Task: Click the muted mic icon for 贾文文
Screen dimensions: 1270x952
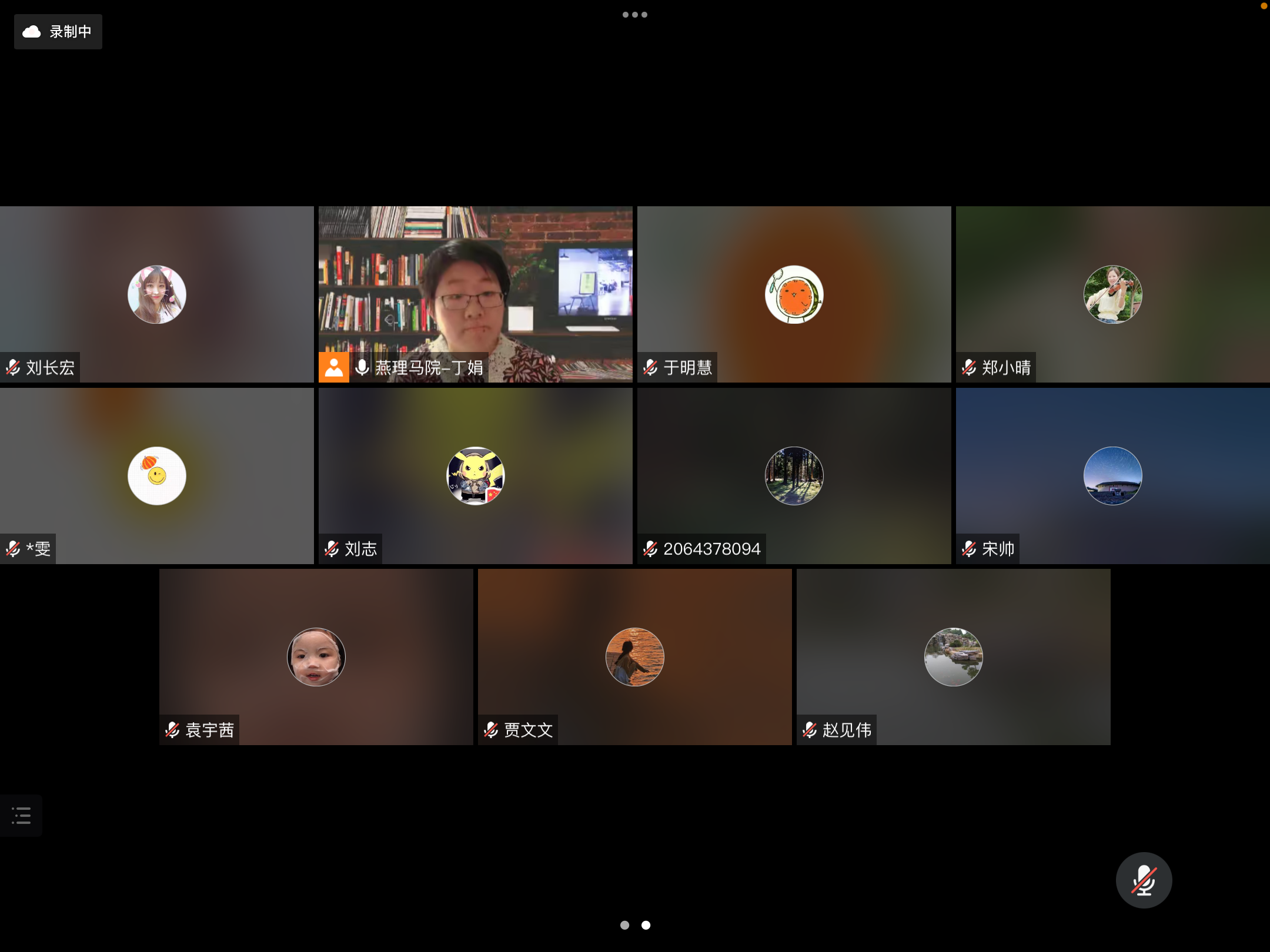Action: (491, 730)
